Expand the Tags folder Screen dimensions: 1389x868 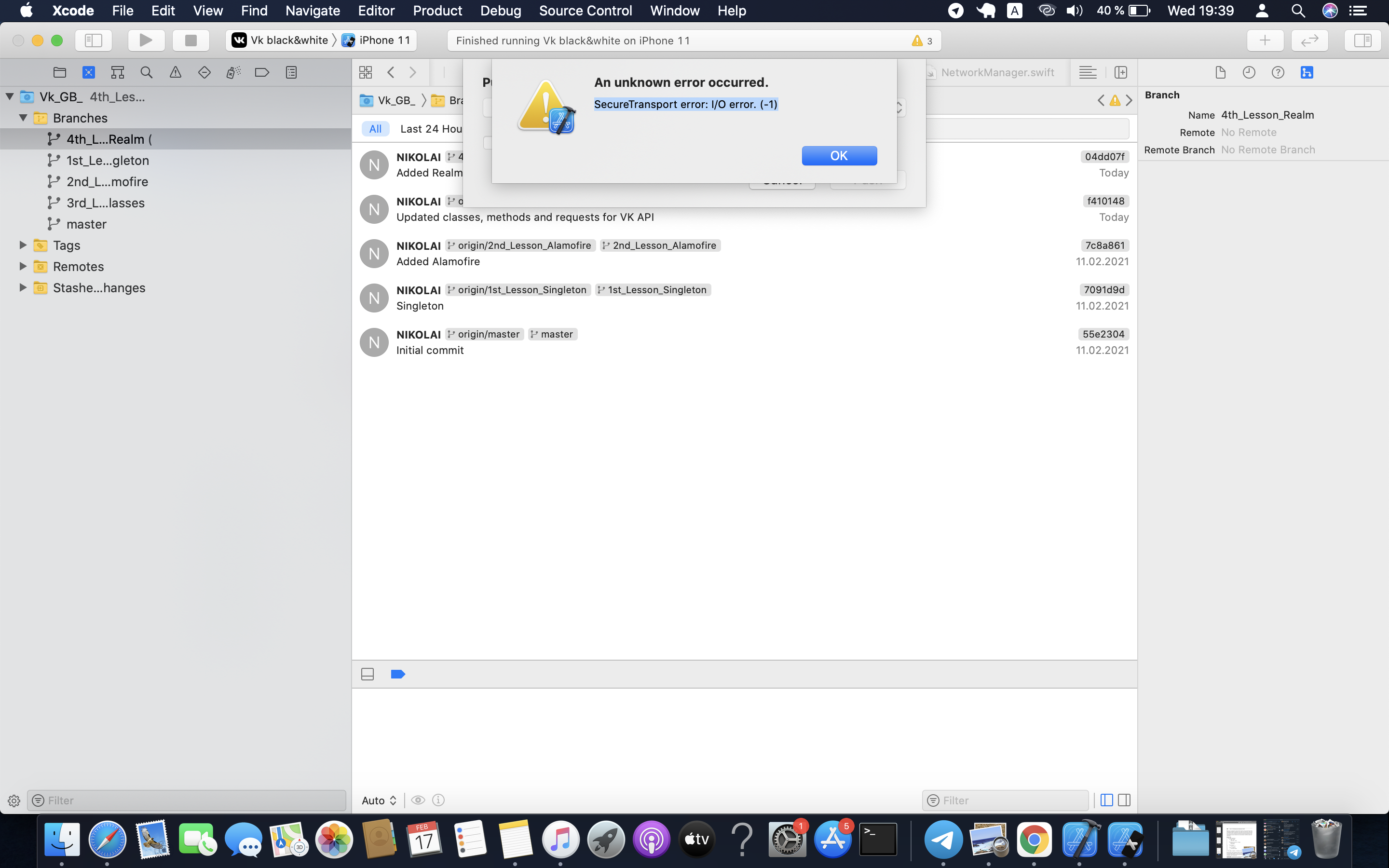23,245
